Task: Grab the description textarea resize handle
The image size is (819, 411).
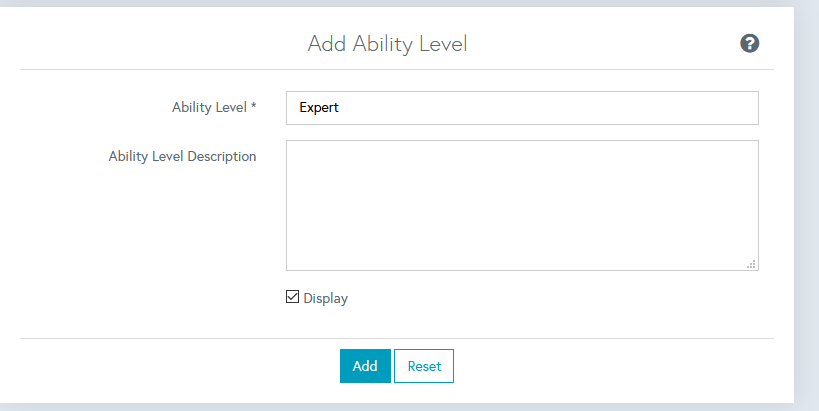Action: [751, 264]
